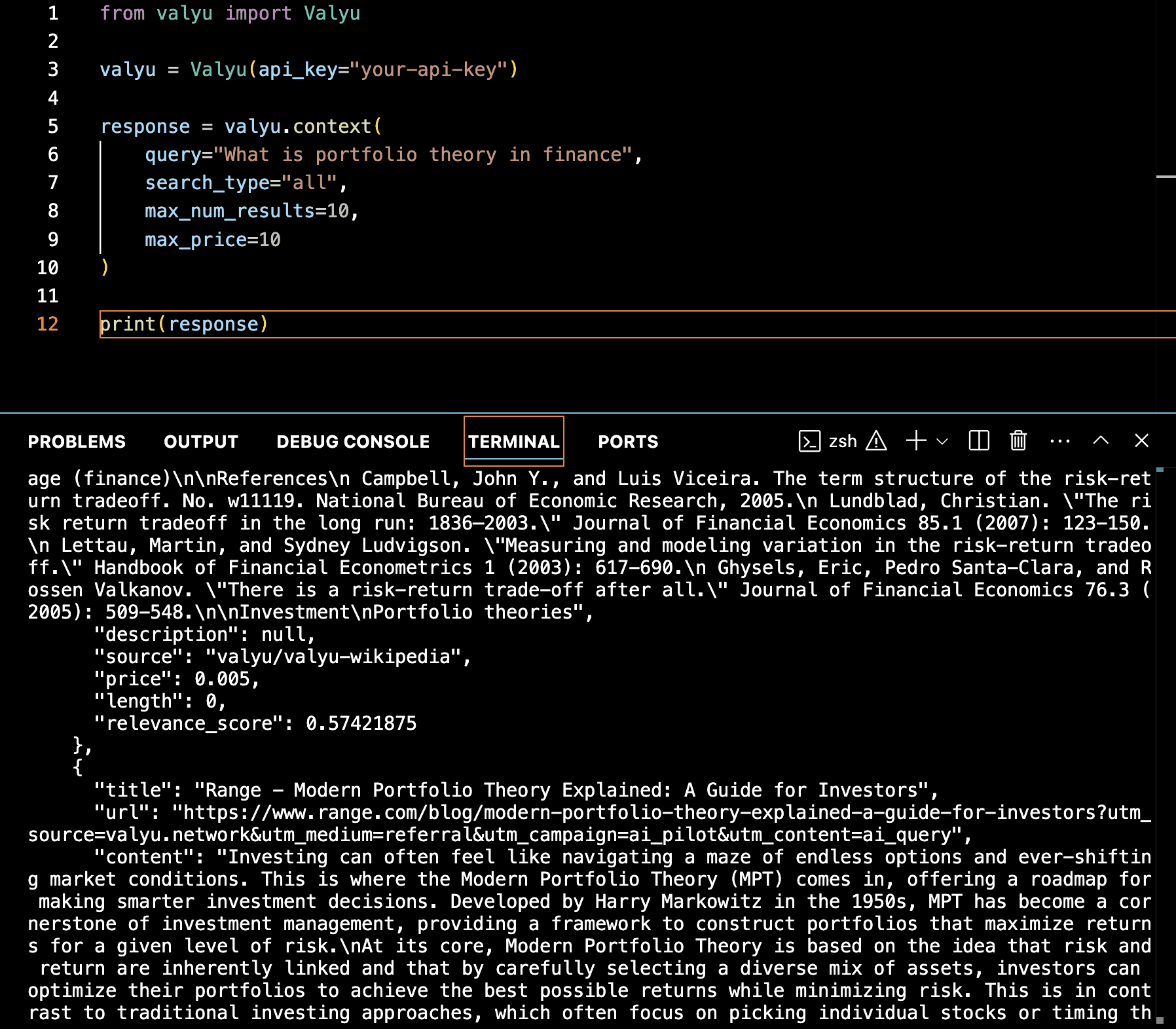This screenshot has height=1029, width=1176.
Task: Click the "your-api-key" string
Action: click(428, 69)
